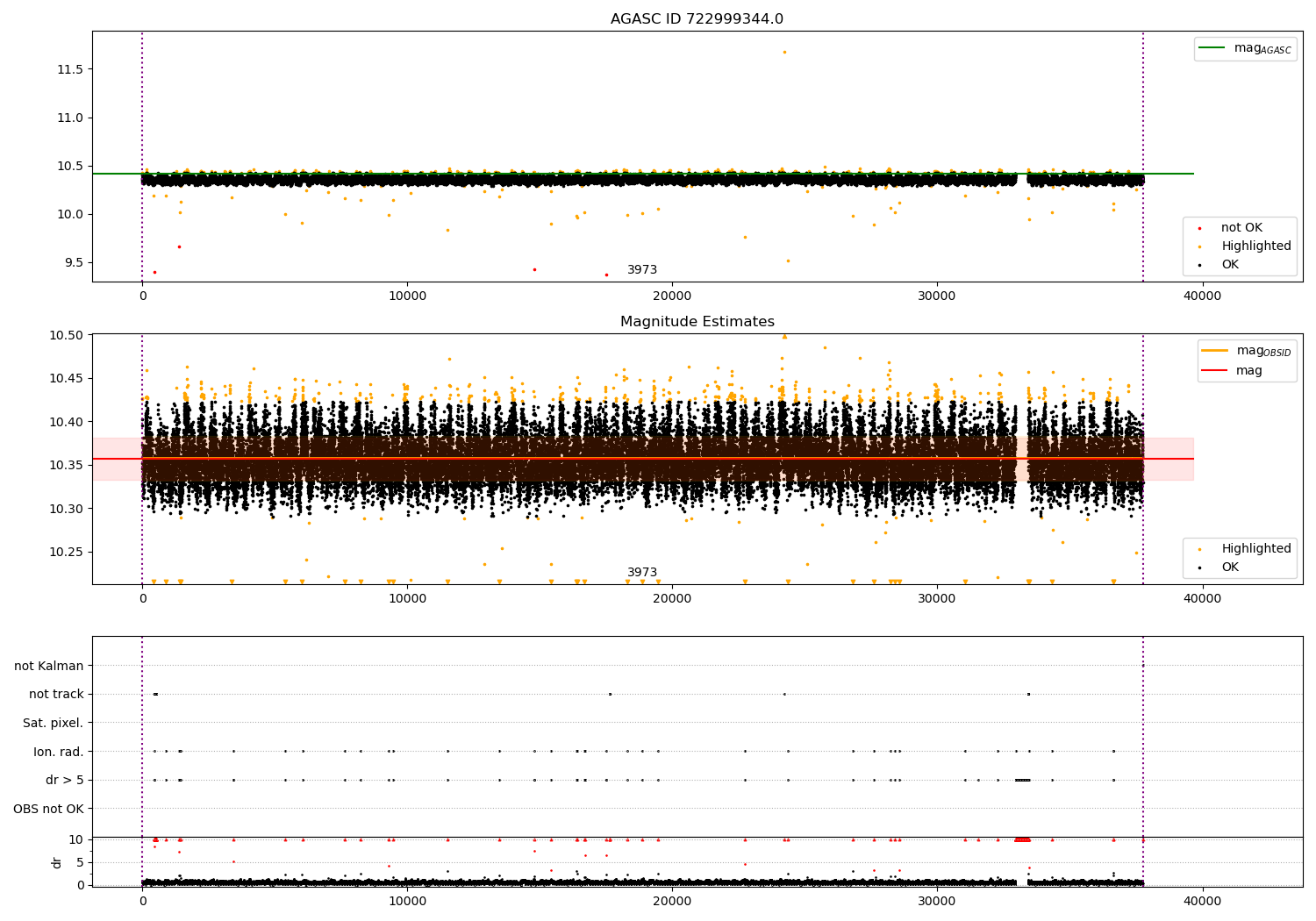Screen dimensions: 1316x921
Task: Click the 'Highlighted' legend entry in the top plot
Action: [1245, 246]
